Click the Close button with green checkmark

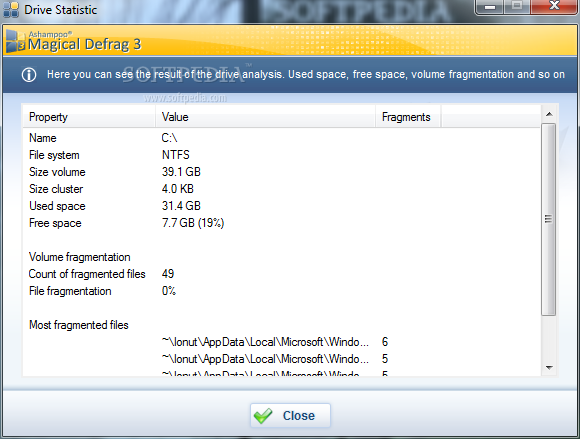click(x=290, y=415)
